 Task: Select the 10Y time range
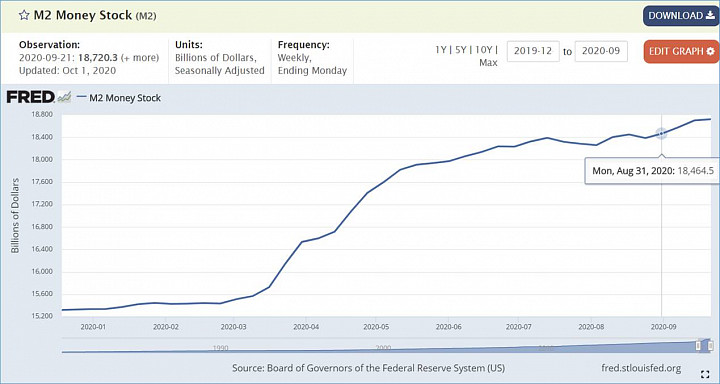483,50
